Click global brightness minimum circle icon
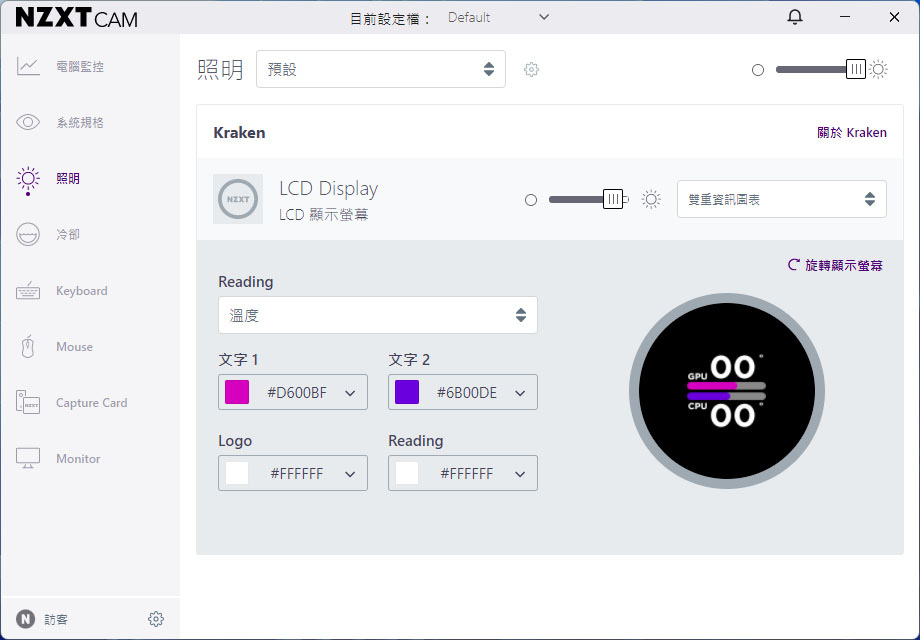Image resolution: width=920 pixels, height=640 pixels. click(758, 70)
